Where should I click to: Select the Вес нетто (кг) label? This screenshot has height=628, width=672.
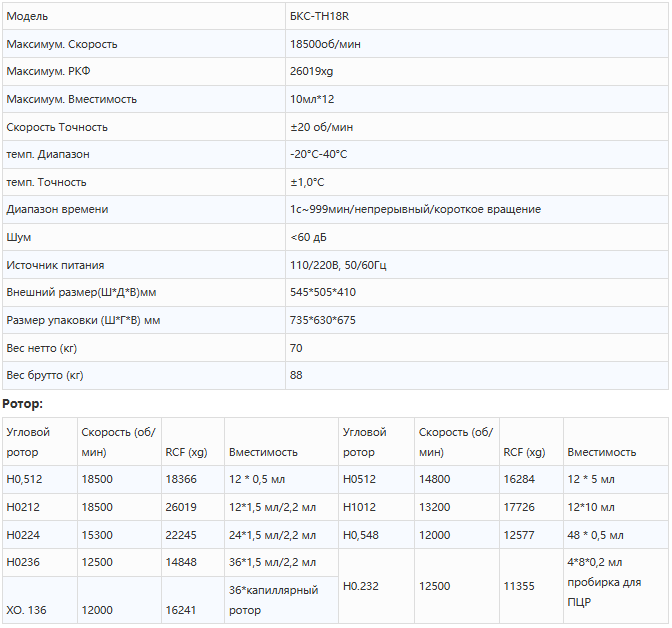[x=41, y=348]
